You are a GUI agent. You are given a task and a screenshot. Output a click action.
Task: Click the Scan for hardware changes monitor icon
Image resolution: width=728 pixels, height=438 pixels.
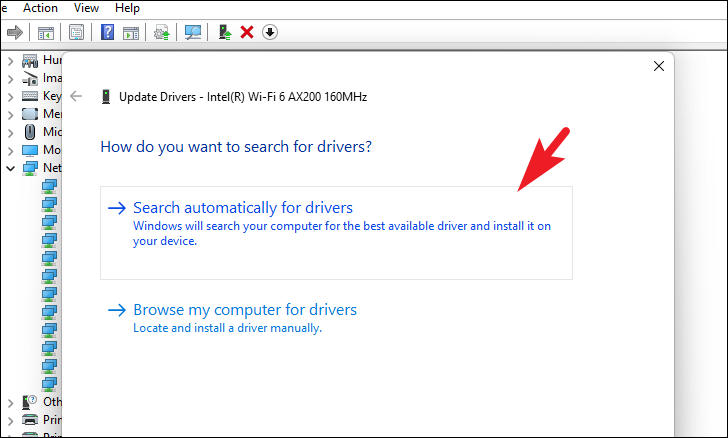click(193, 32)
